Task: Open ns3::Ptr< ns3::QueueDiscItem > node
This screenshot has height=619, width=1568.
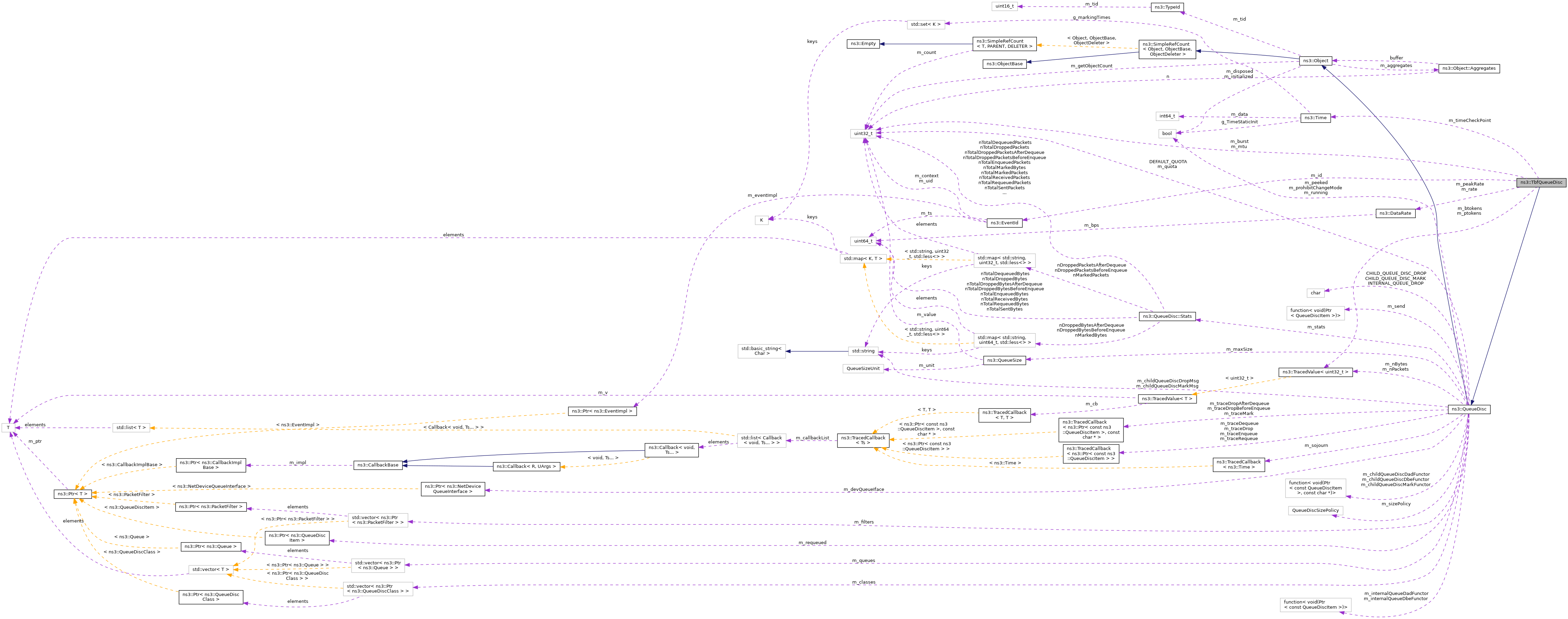Action: coord(297,539)
